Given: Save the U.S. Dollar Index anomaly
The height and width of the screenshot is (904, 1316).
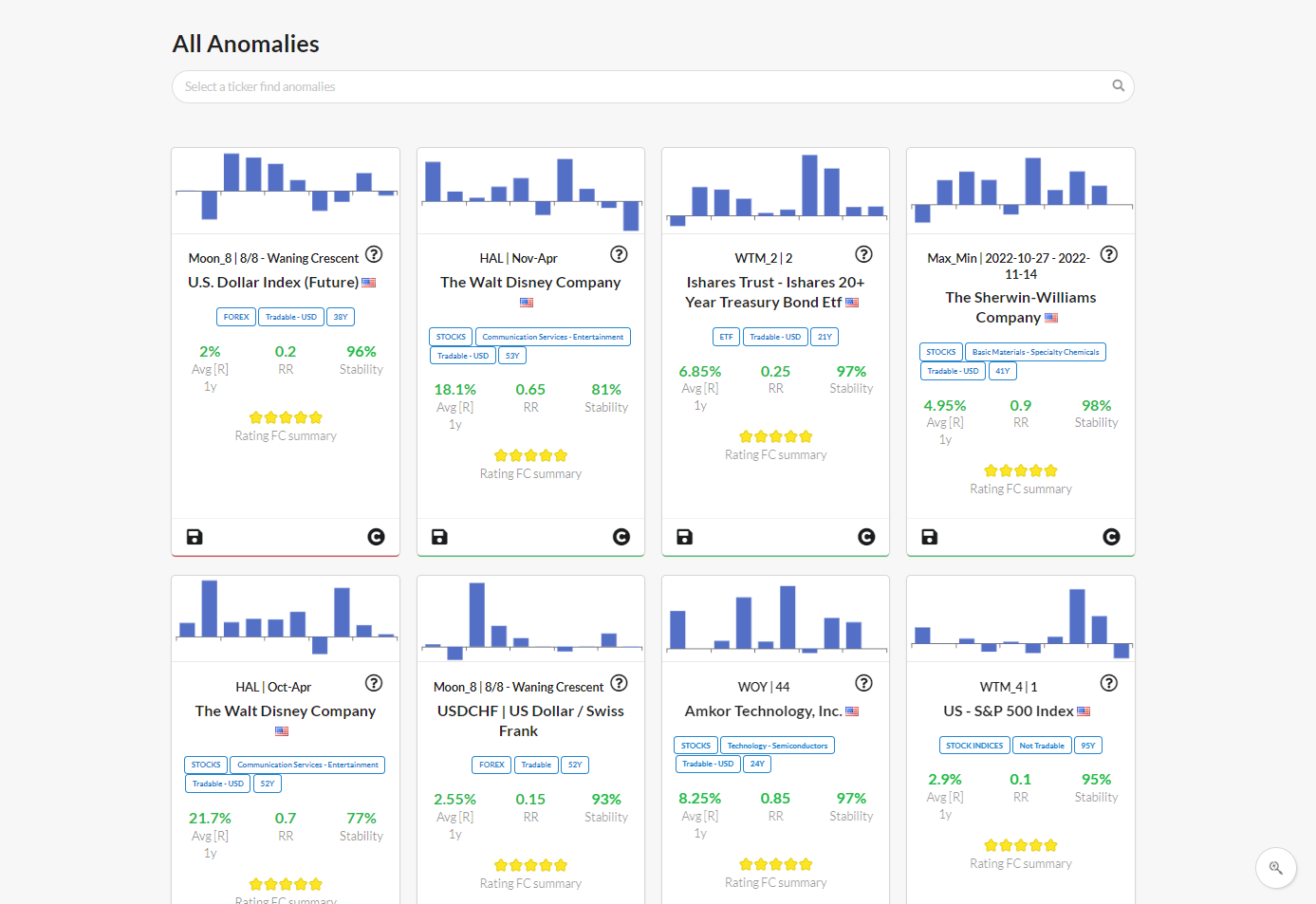Looking at the screenshot, I should (x=195, y=537).
